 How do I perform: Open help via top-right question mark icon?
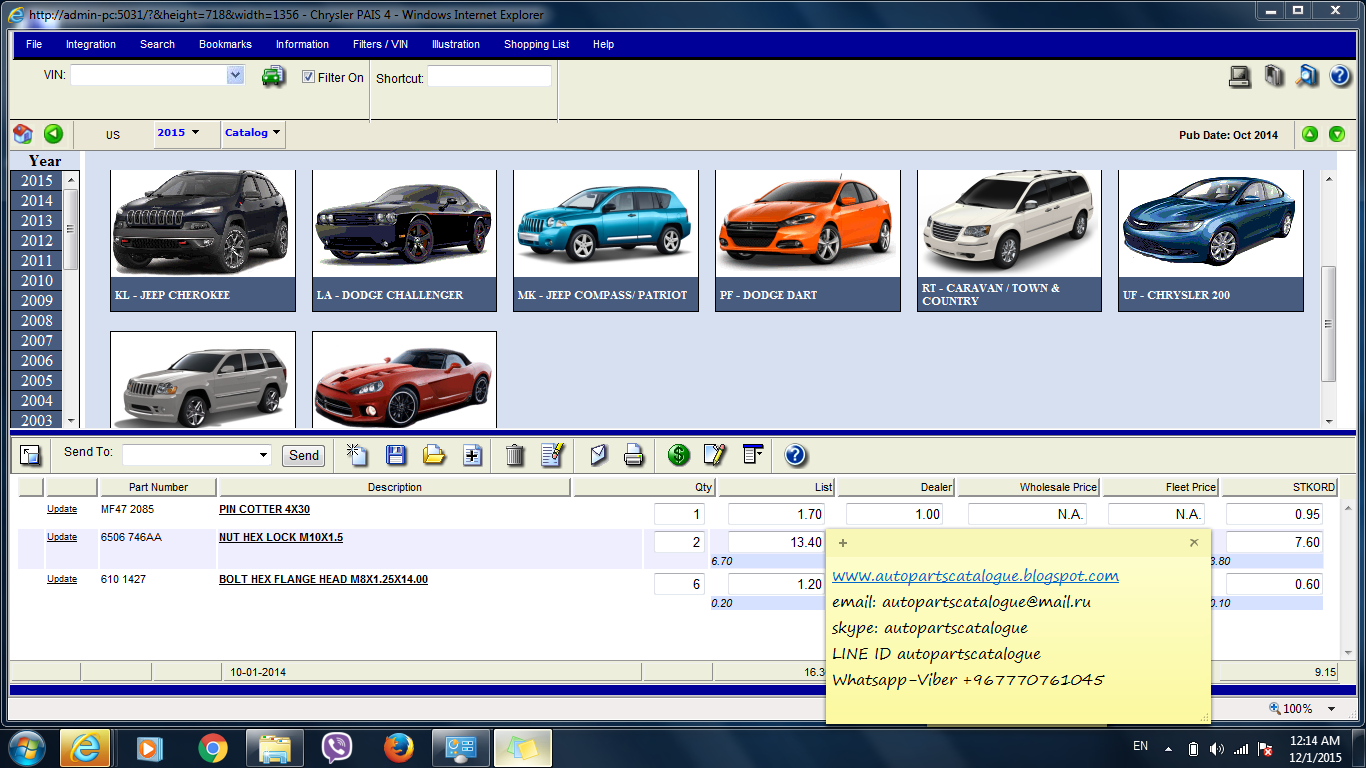(x=1340, y=76)
